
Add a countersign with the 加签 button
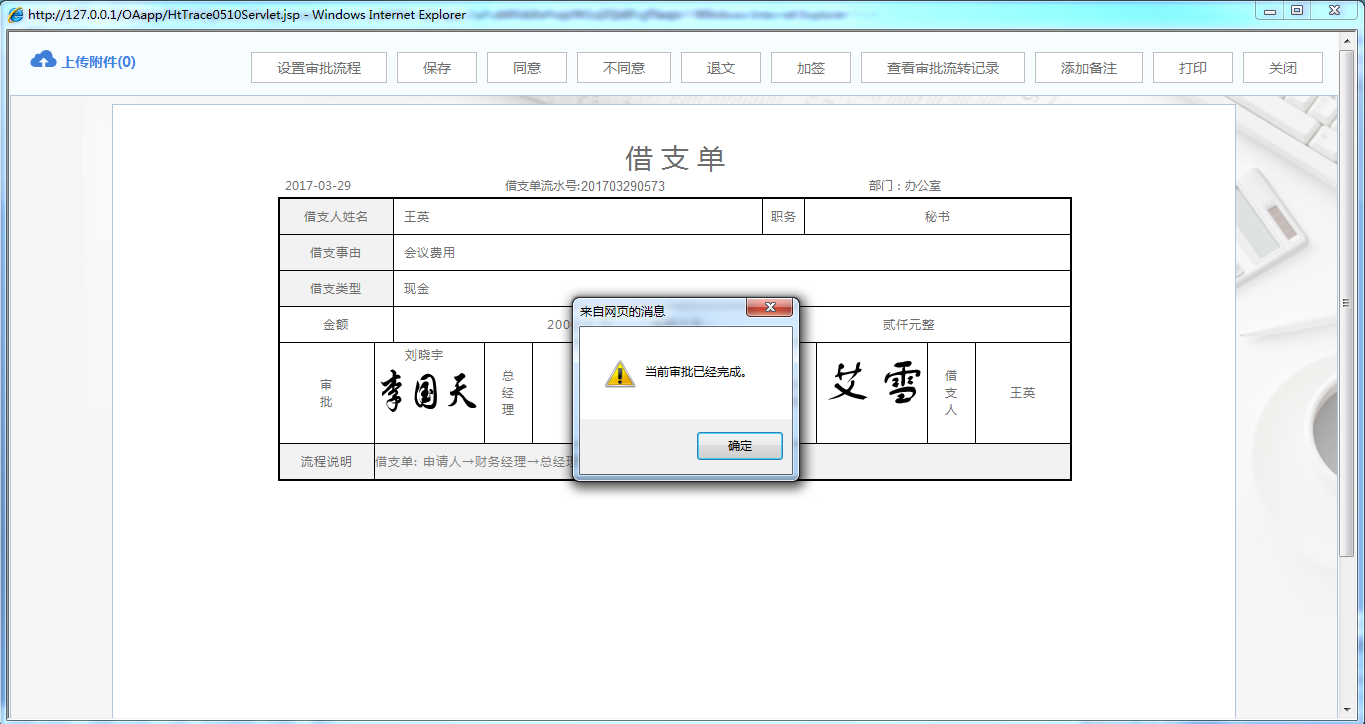pos(810,67)
